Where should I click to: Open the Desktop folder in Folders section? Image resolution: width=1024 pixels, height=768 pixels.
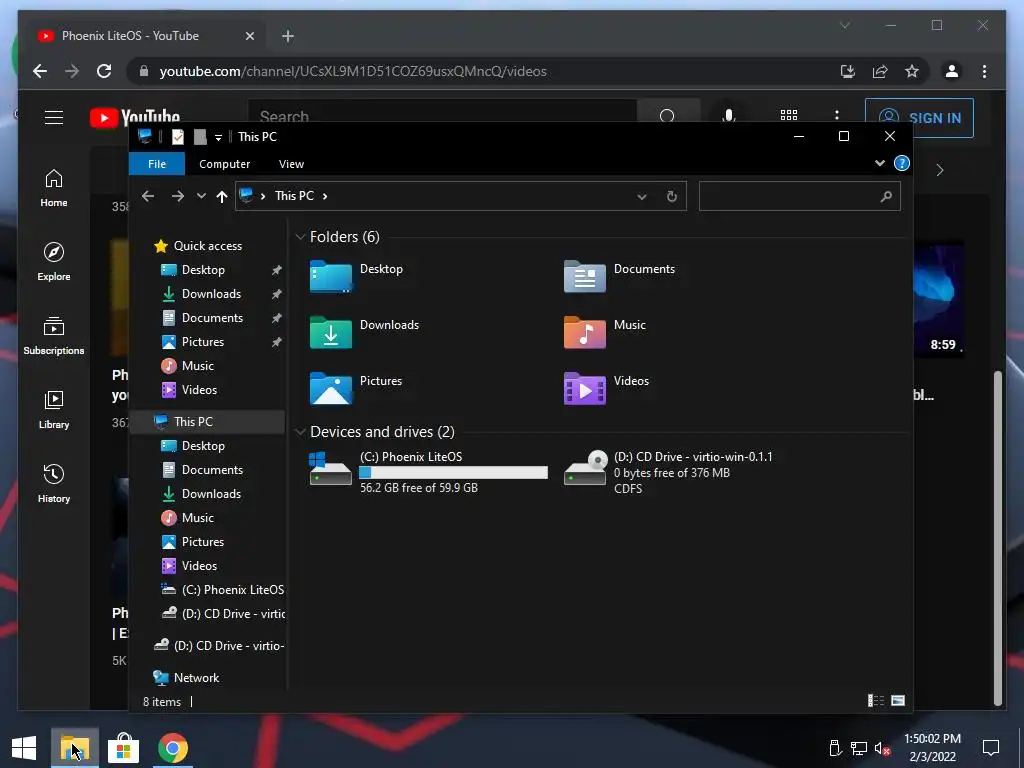330,277
